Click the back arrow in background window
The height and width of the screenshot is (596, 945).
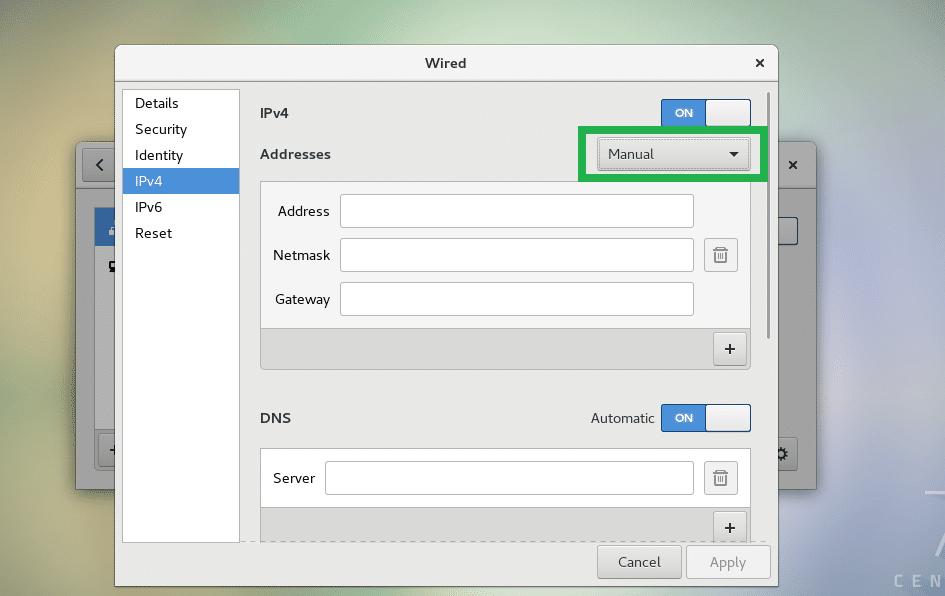tap(99, 164)
